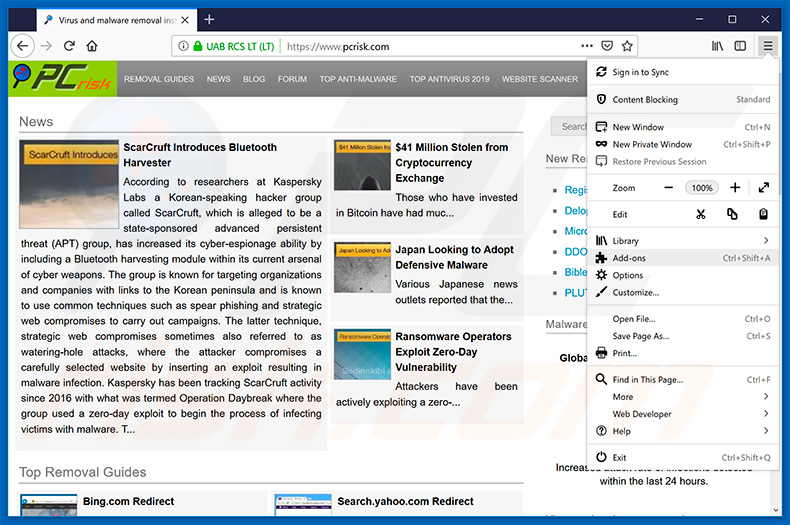Click the ScarCruft article thumbnail
This screenshot has width=790, height=525.
(x=69, y=184)
